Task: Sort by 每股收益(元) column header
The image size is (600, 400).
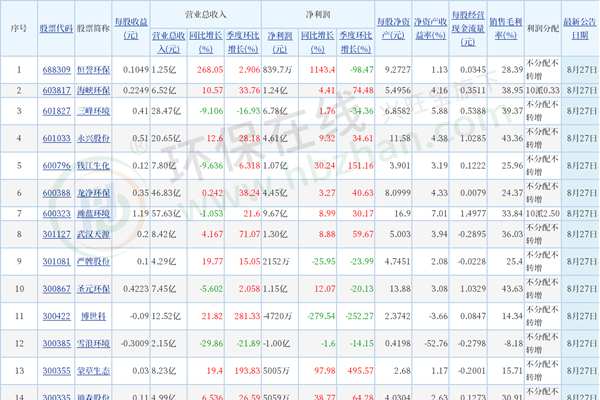Action: coord(131,29)
